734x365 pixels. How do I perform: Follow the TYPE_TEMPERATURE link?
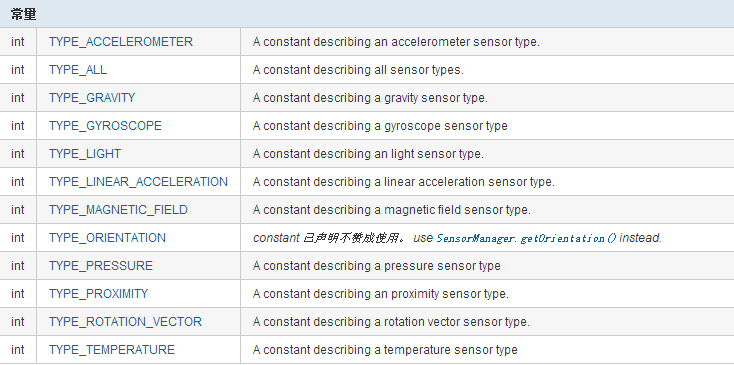(x=112, y=350)
